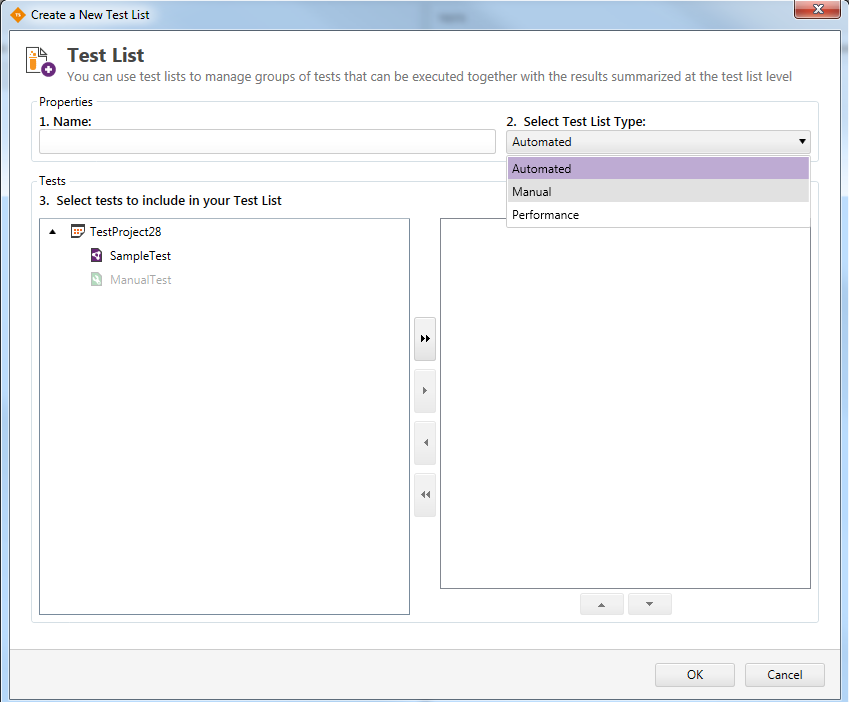Viewport: 849px width, 702px height.
Task: Click the TestProject28 project icon
Action: point(78,232)
